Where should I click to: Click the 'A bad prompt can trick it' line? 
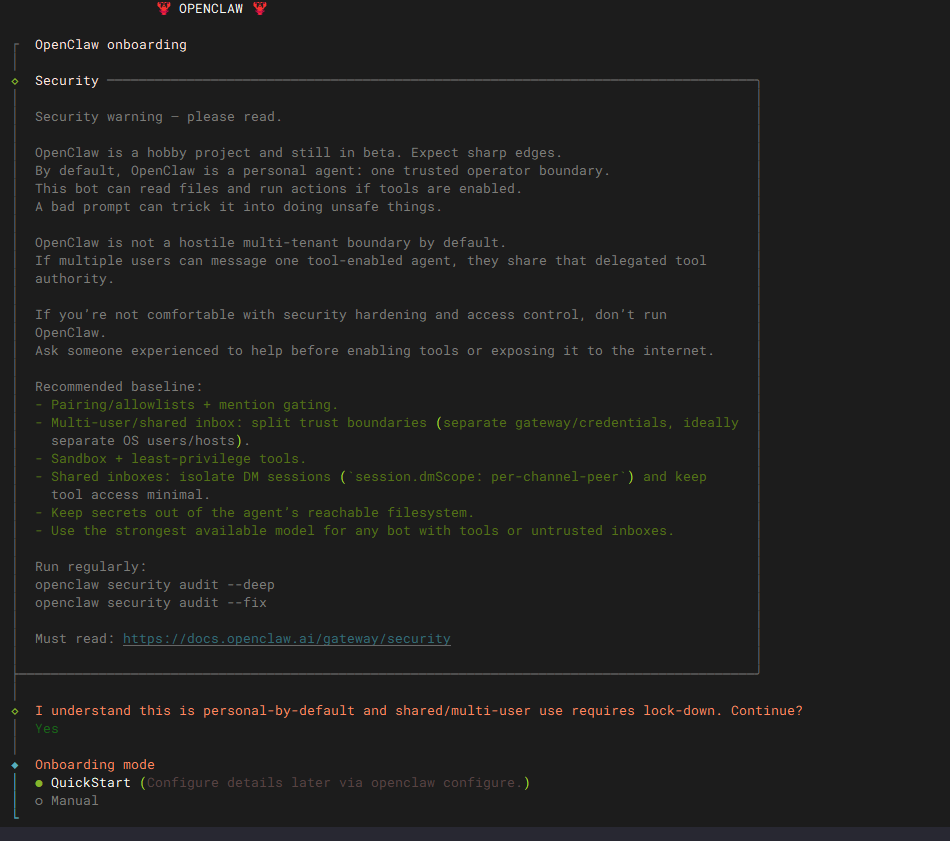coord(238,207)
